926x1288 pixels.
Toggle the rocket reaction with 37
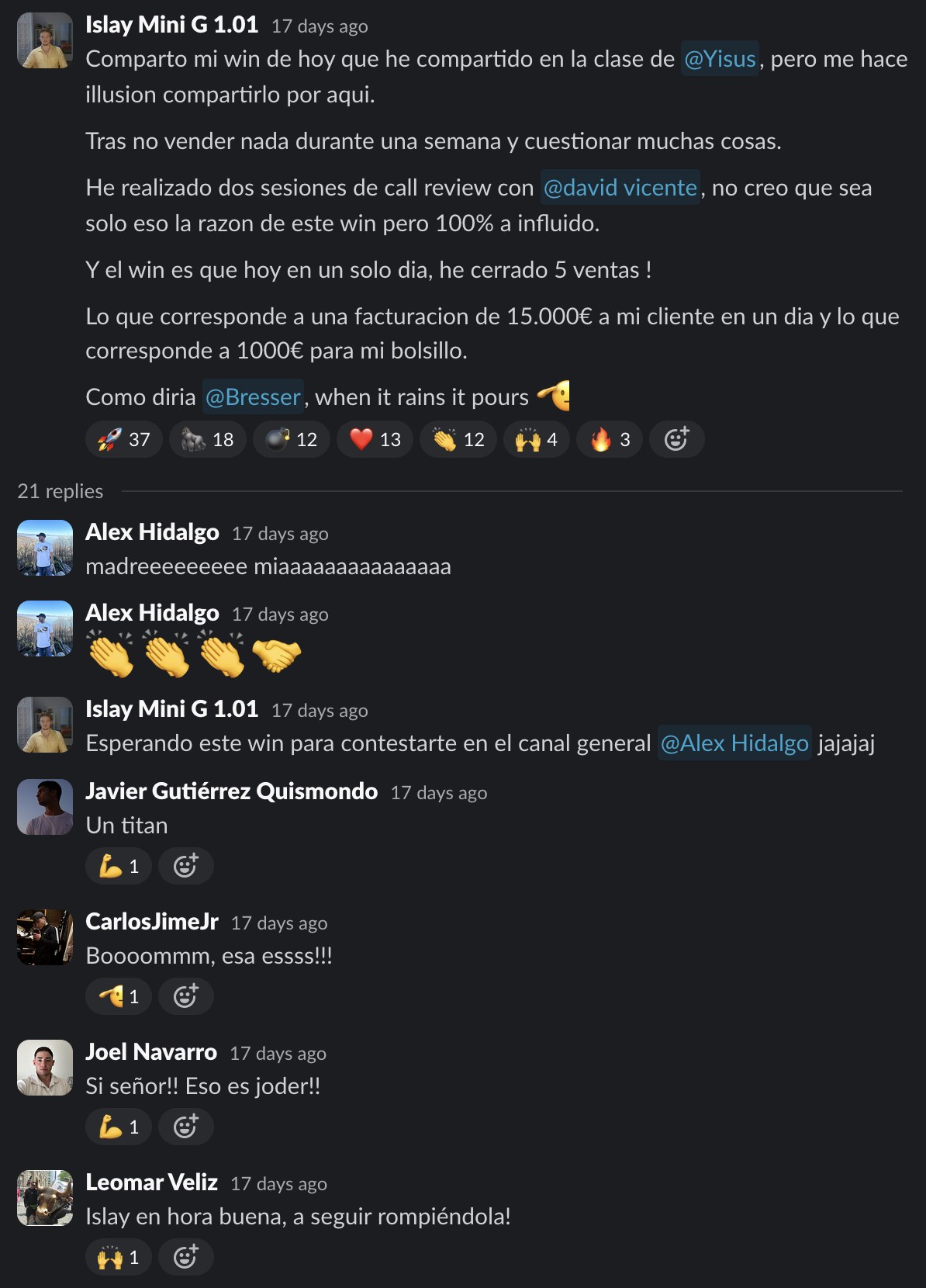(x=124, y=439)
